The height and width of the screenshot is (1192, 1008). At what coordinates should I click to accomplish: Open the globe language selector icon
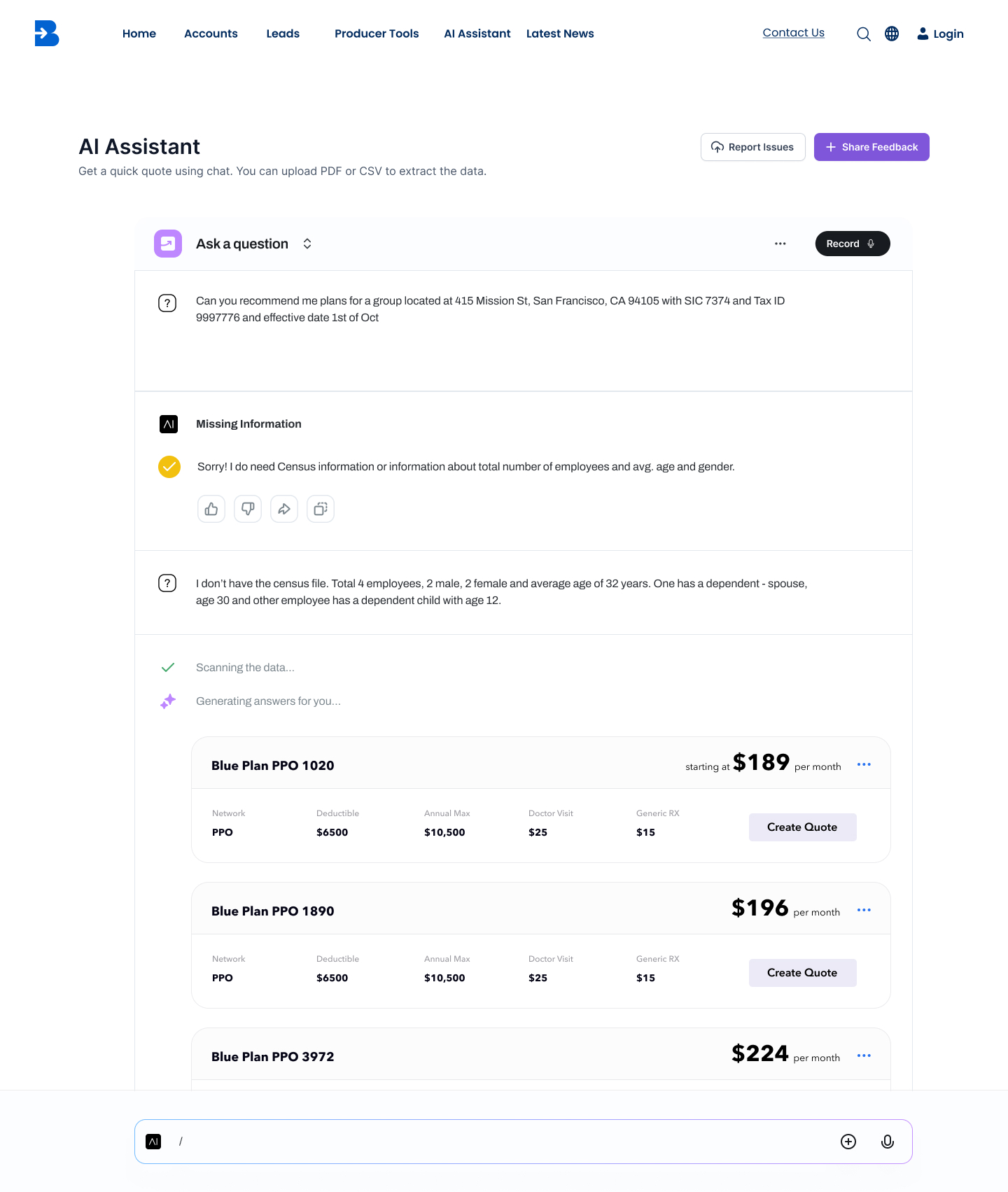[x=892, y=34]
